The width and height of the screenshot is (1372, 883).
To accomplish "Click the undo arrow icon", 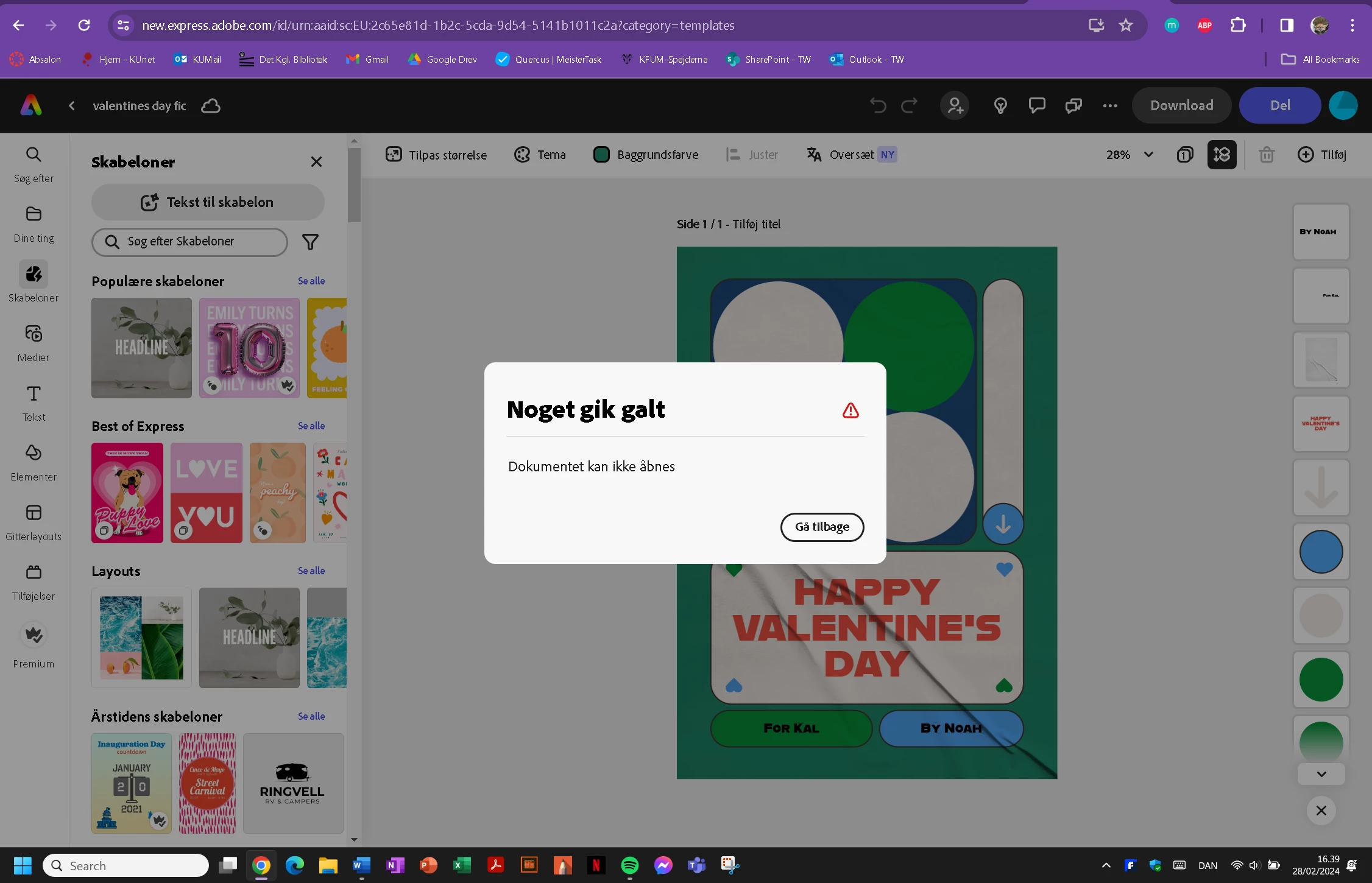I will 878,106.
